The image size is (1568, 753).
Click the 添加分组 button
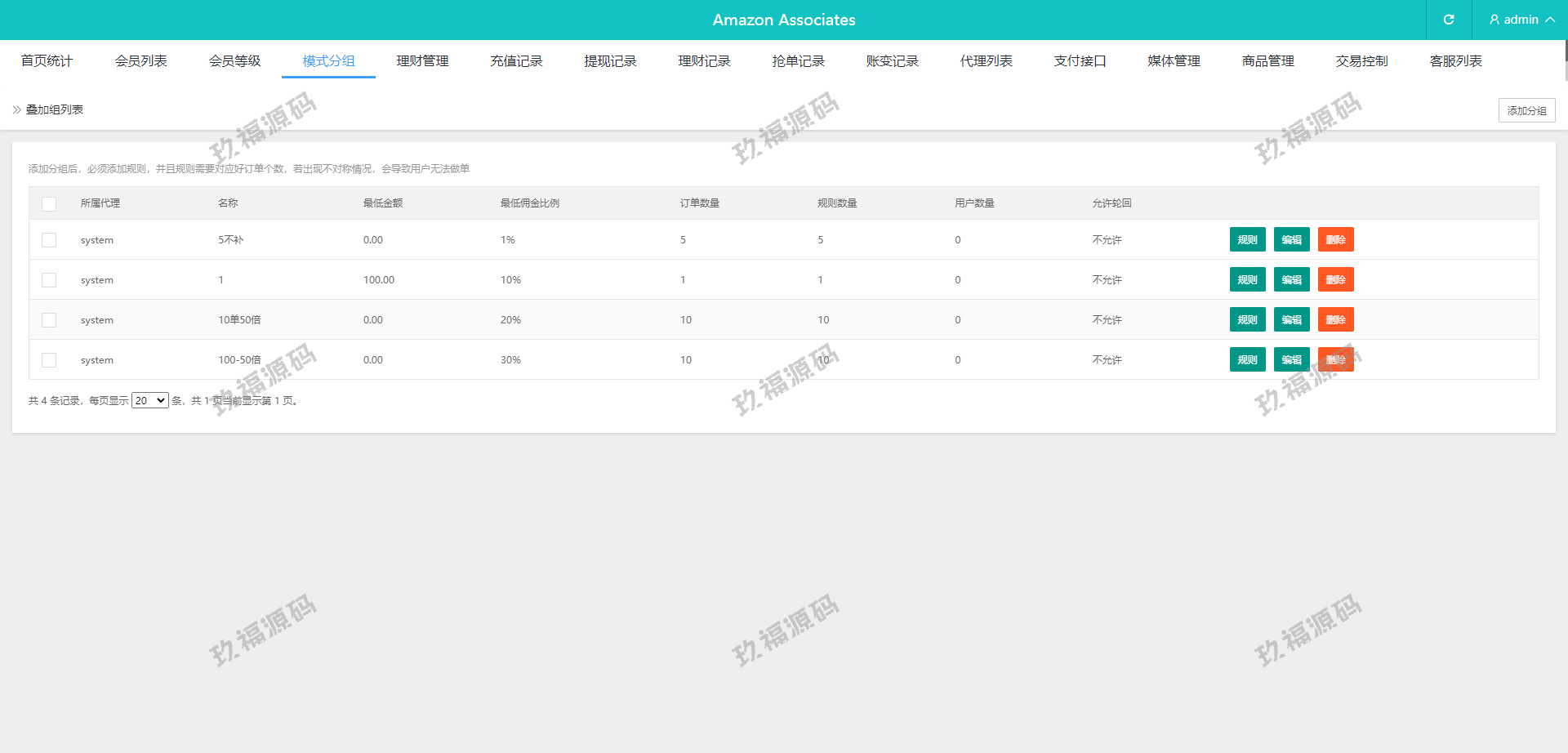1526,110
